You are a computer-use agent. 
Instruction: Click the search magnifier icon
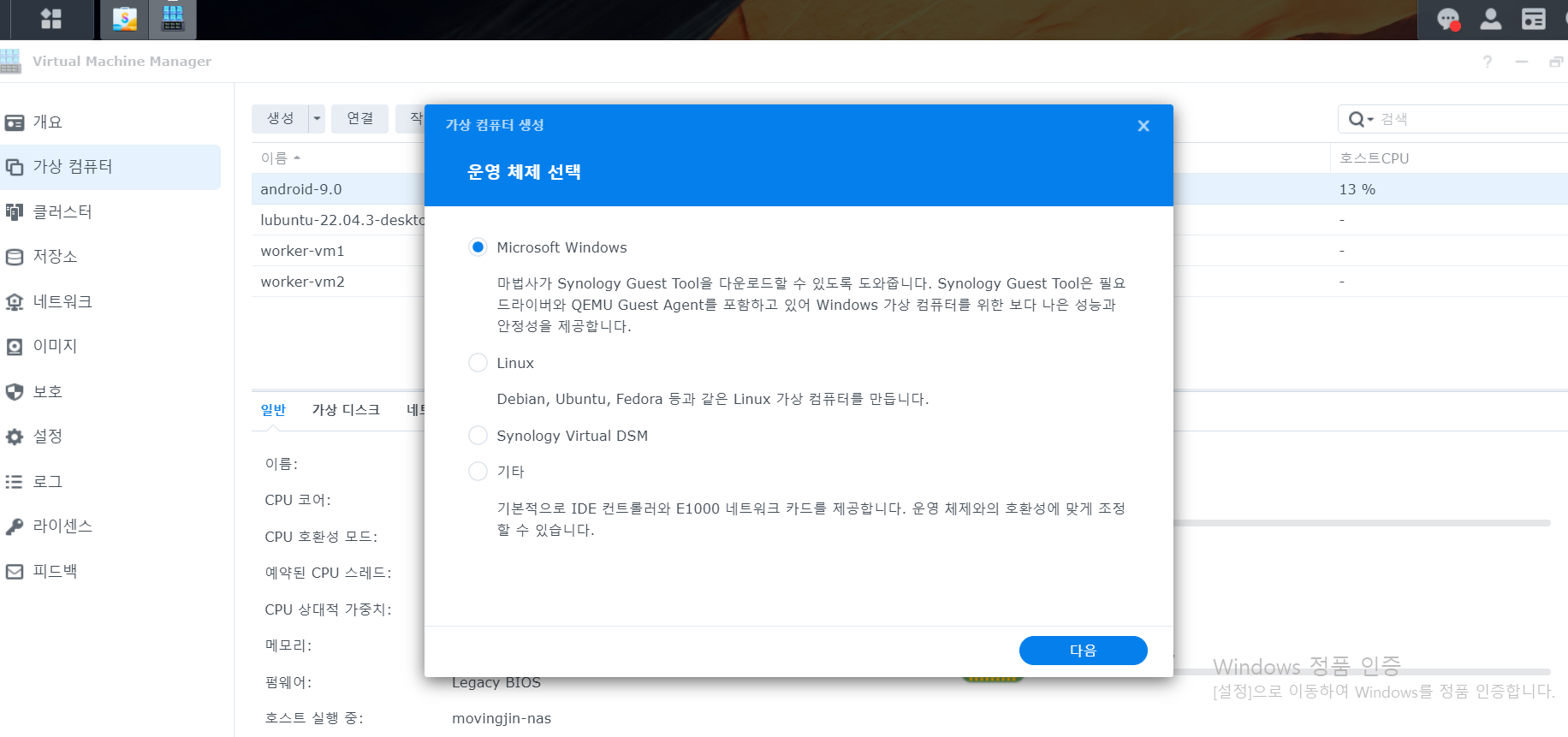[x=1359, y=119]
